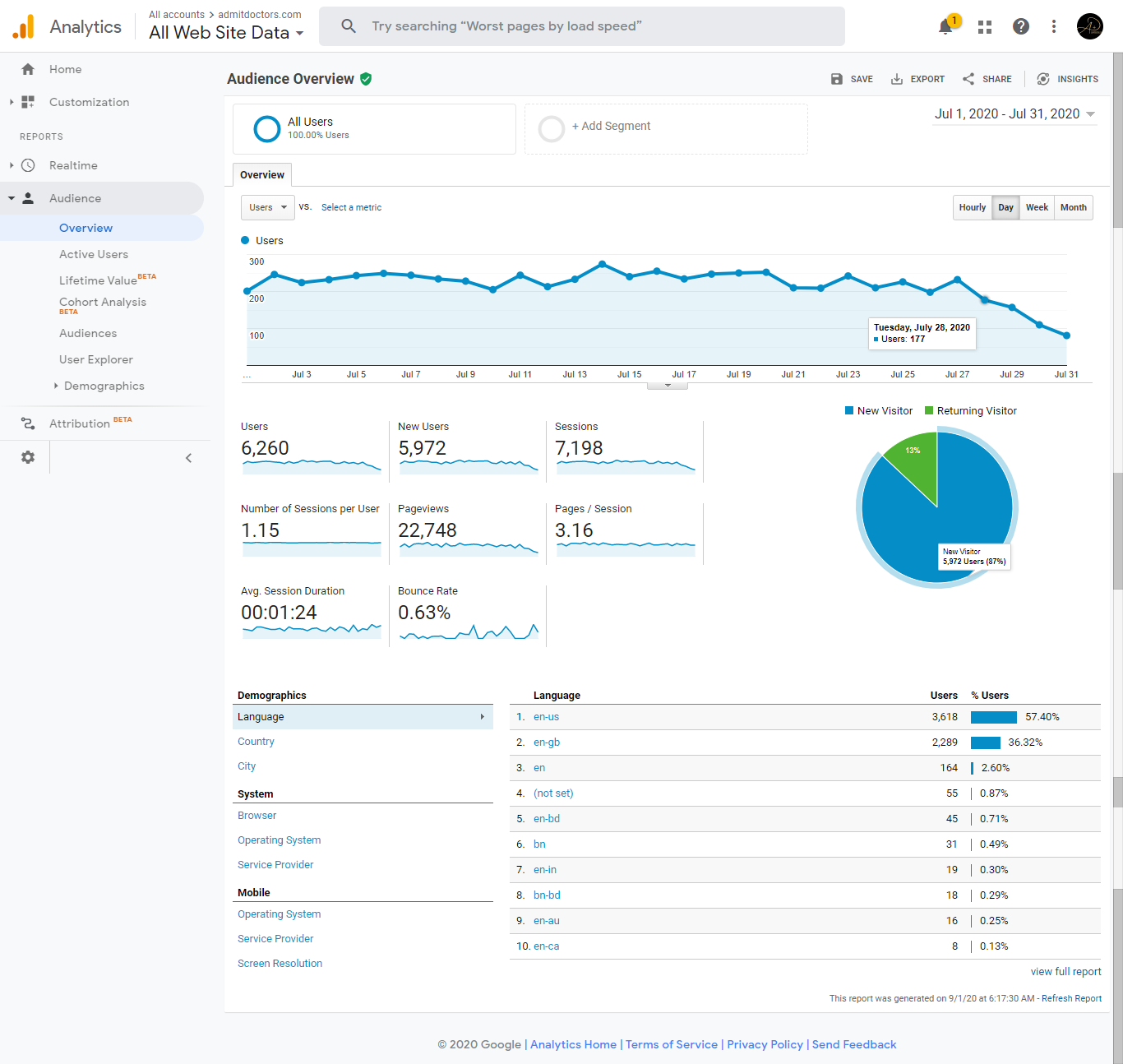
Task: Open the User Explorer report
Action: pos(96,359)
